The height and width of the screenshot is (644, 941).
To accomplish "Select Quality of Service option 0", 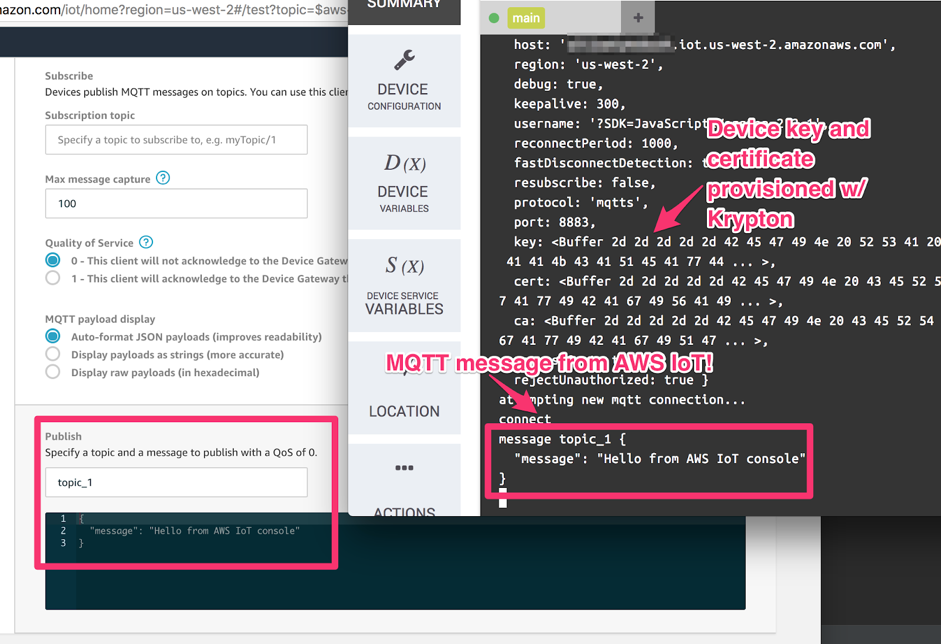I will pyautogui.click(x=53, y=261).
